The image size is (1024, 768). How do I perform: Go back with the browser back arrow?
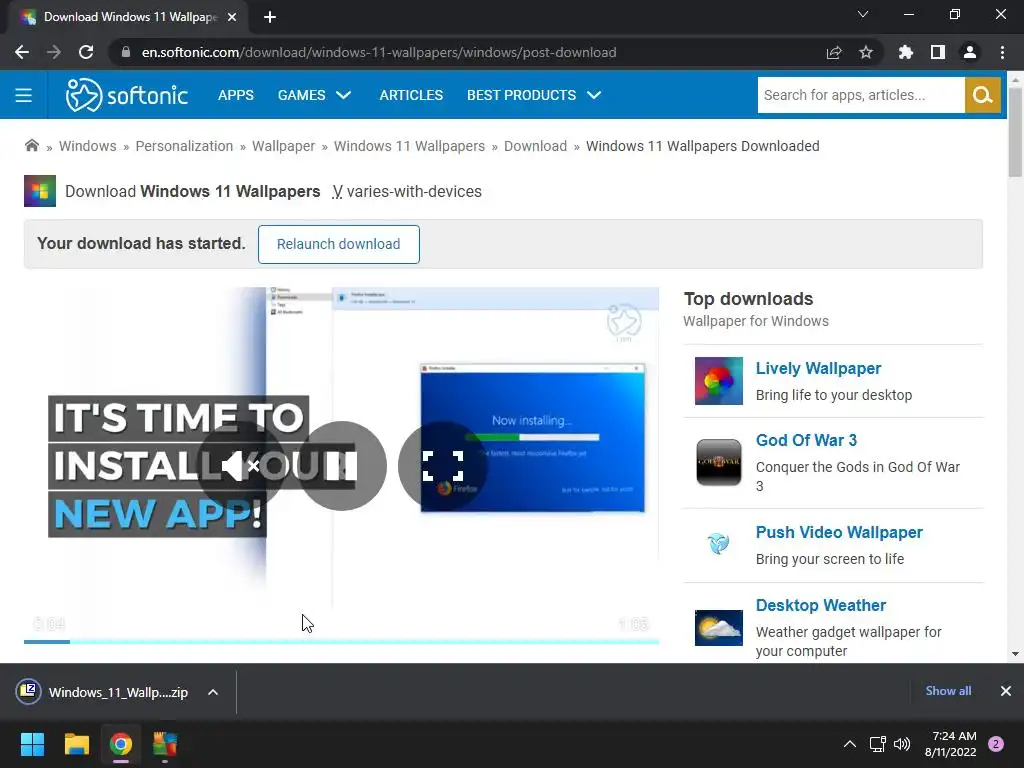[x=22, y=52]
